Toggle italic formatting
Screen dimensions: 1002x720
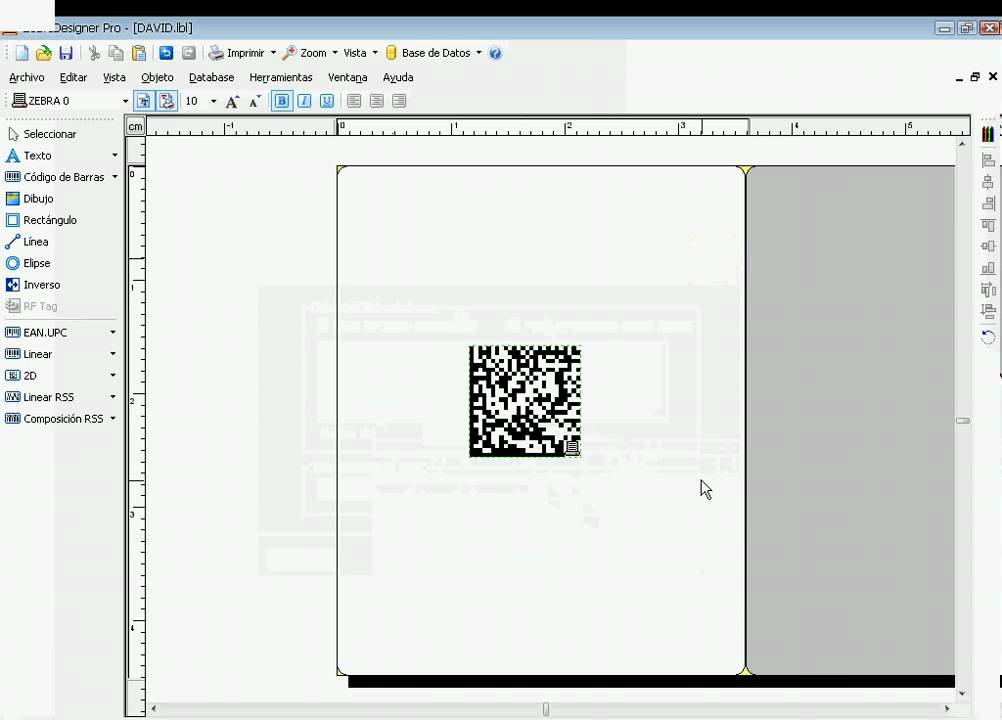[x=304, y=101]
